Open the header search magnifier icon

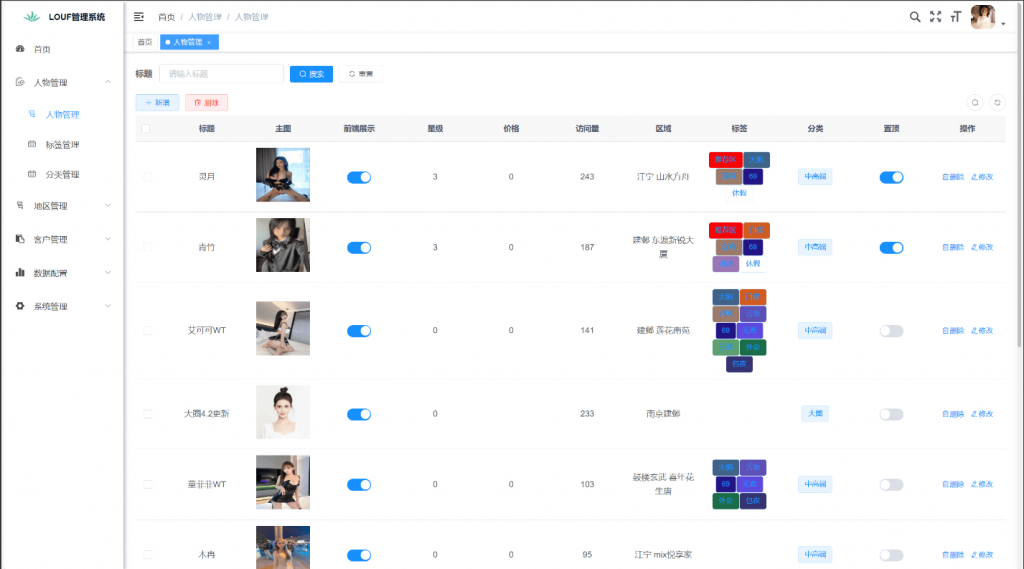point(915,17)
